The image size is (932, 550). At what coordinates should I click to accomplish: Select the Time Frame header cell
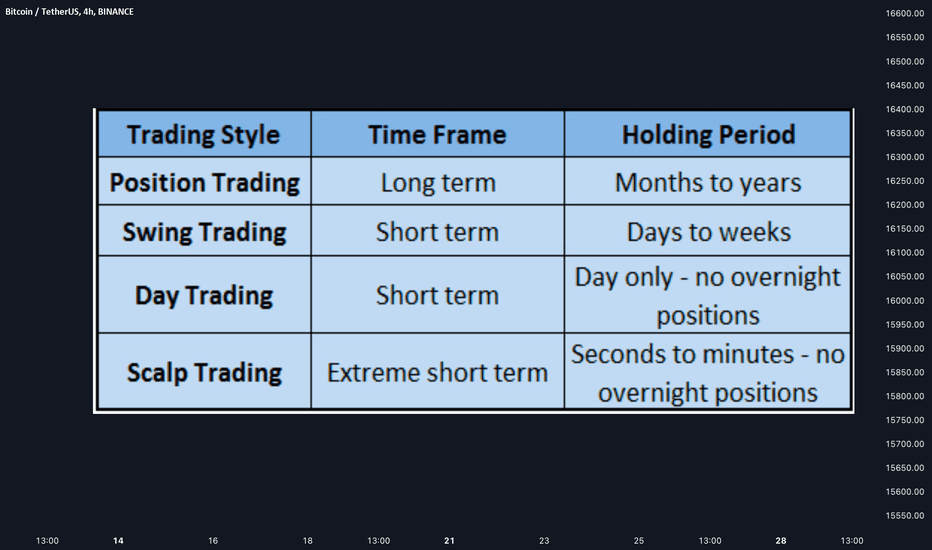point(437,134)
